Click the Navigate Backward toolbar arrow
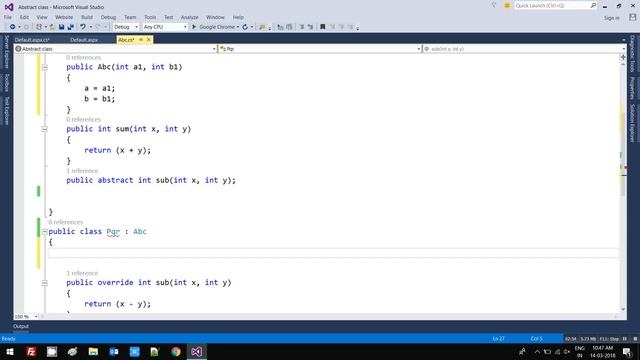This screenshot has height=360, width=640. tap(13, 27)
